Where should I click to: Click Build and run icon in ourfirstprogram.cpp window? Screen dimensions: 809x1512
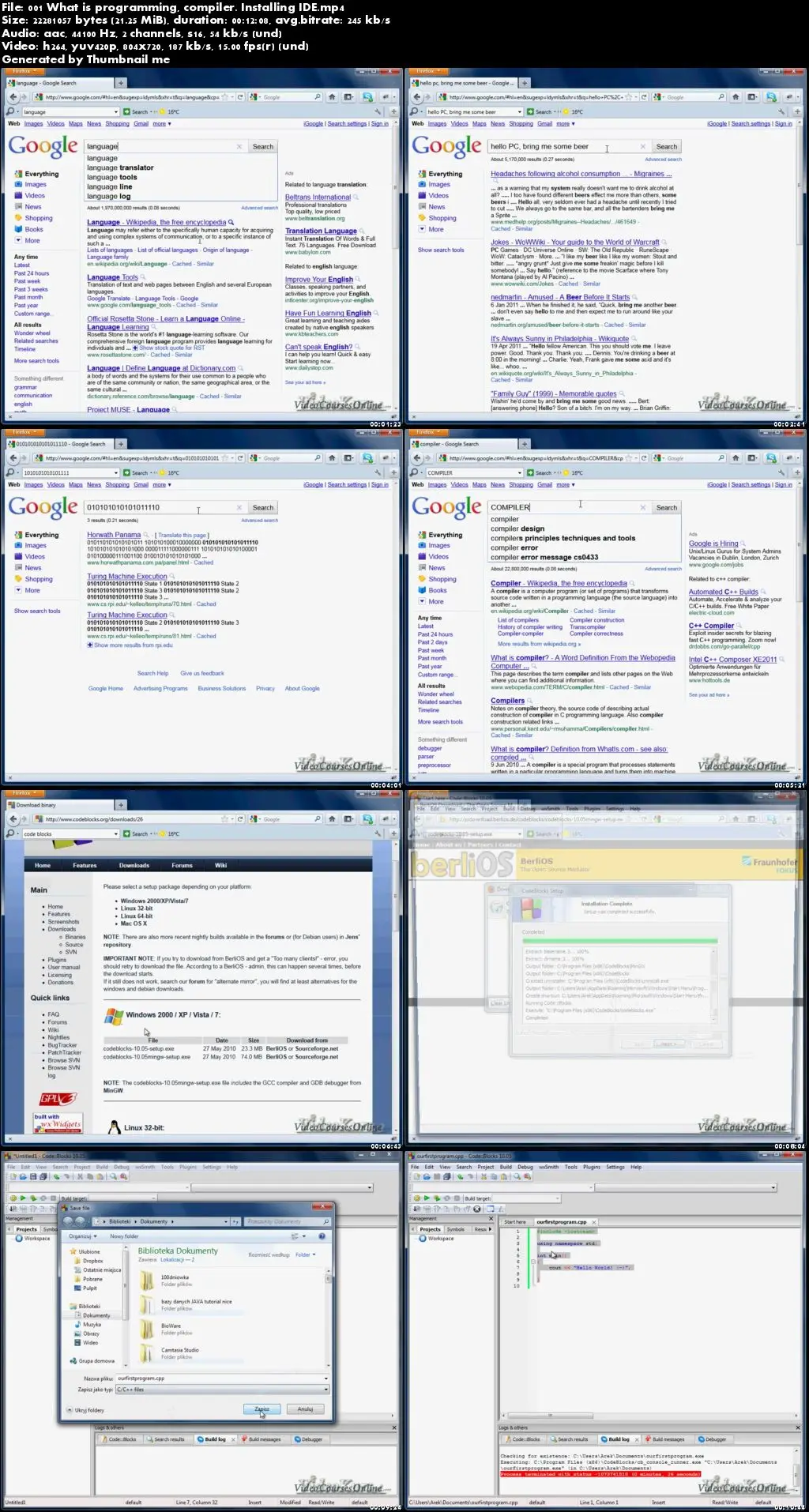435,1198
